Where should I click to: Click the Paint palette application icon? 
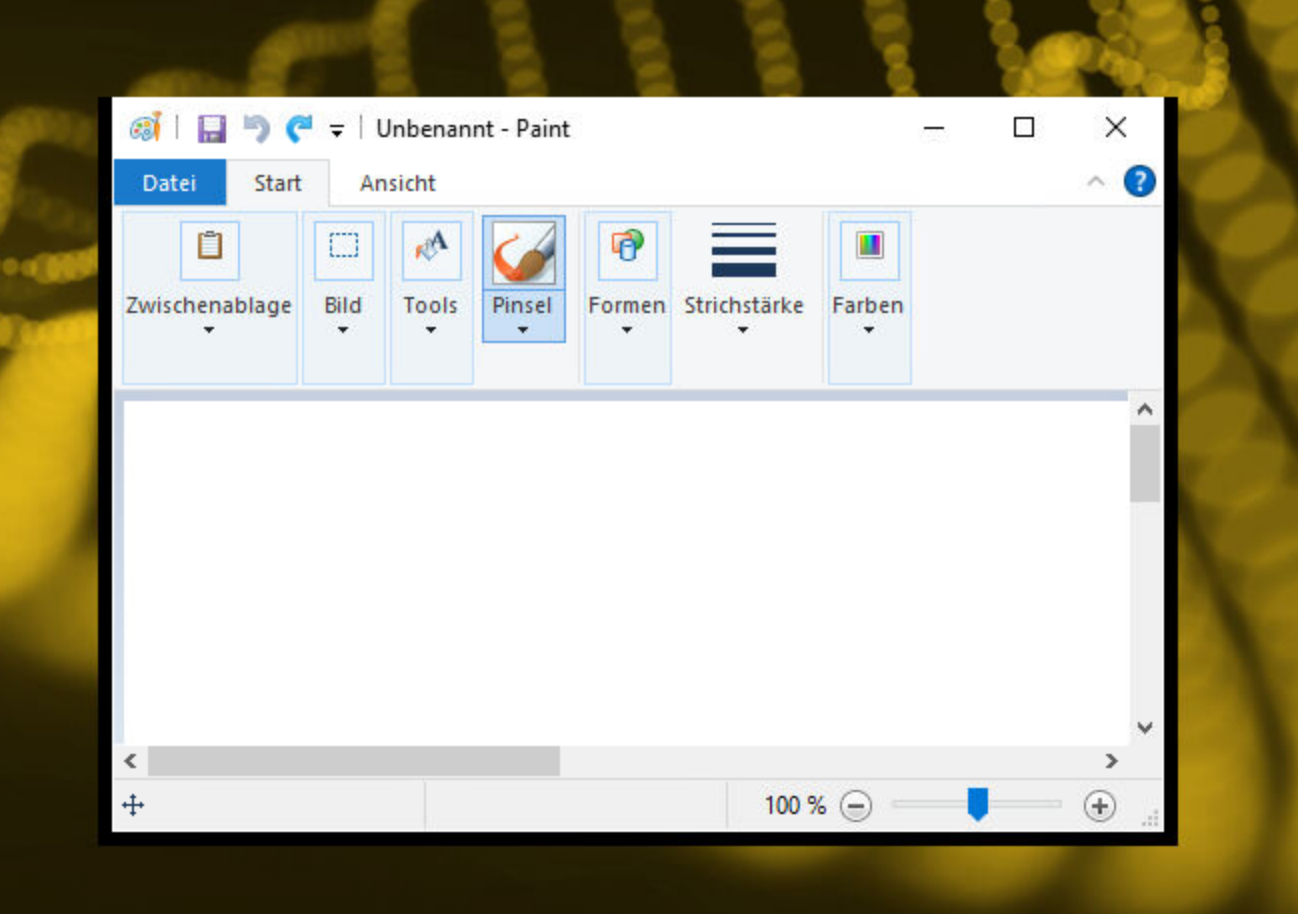(x=145, y=128)
